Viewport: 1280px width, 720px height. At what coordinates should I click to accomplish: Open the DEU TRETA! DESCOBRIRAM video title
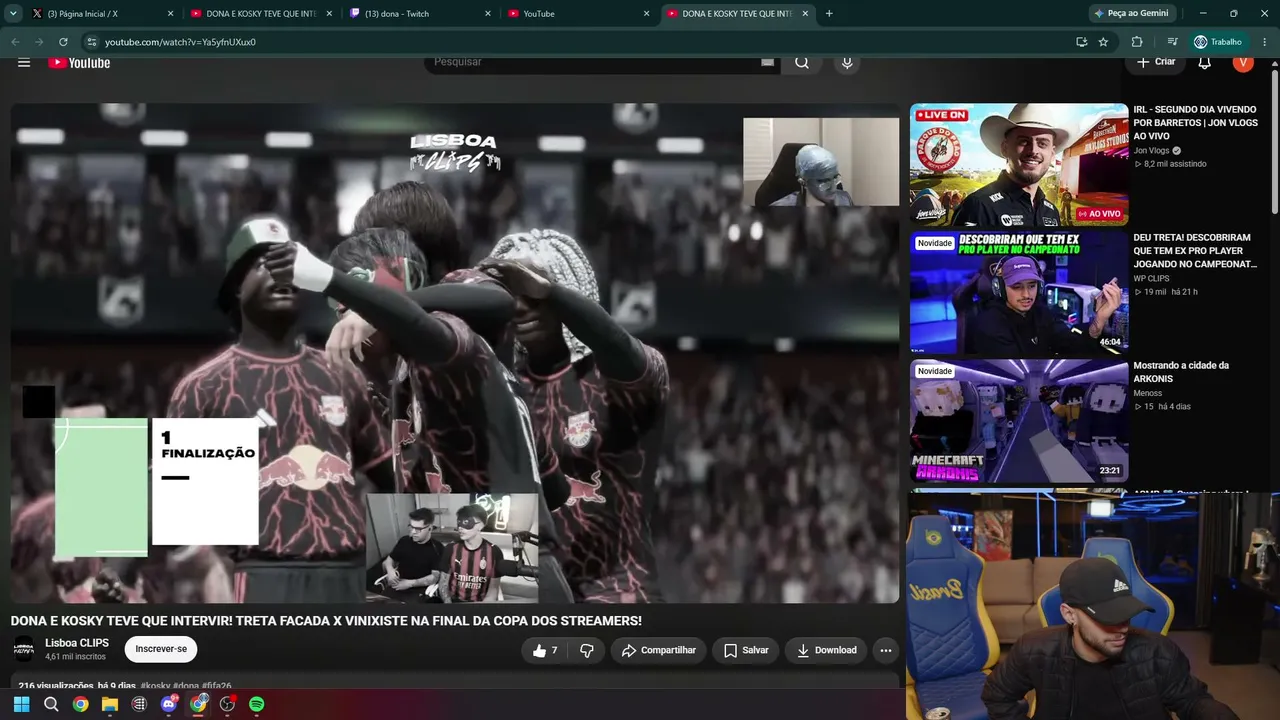pos(1195,251)
